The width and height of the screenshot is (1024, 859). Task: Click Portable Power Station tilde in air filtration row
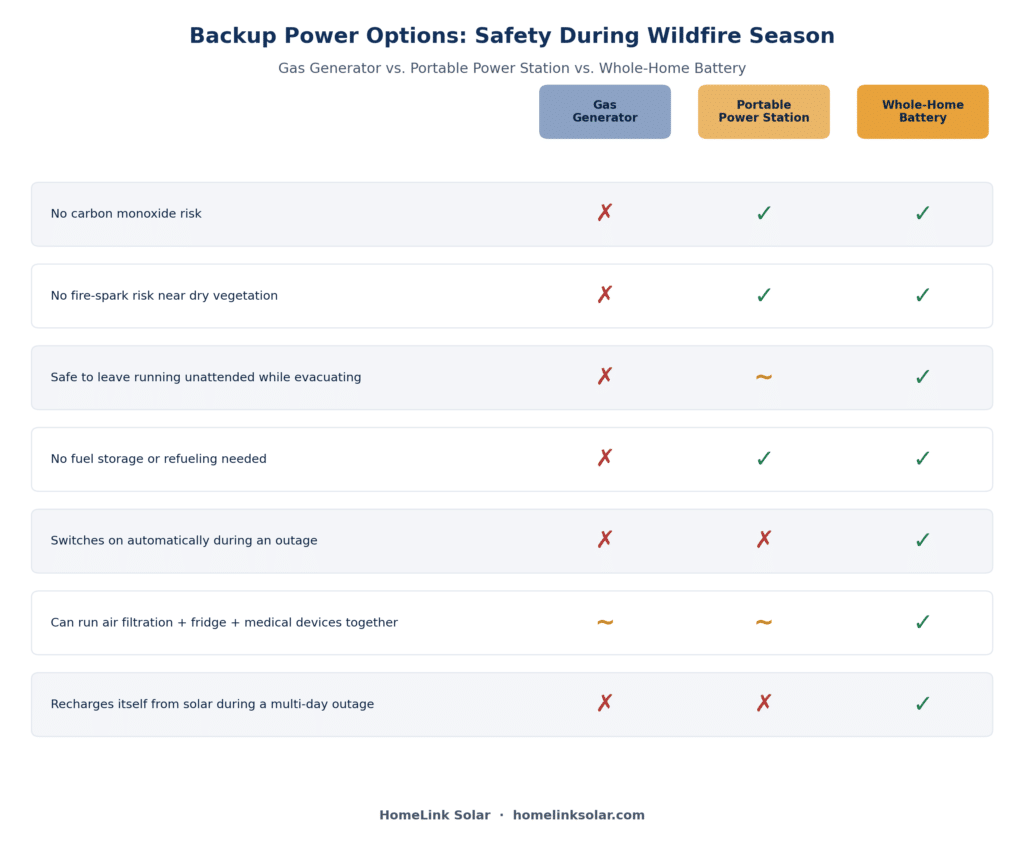[x=763, y=622]
